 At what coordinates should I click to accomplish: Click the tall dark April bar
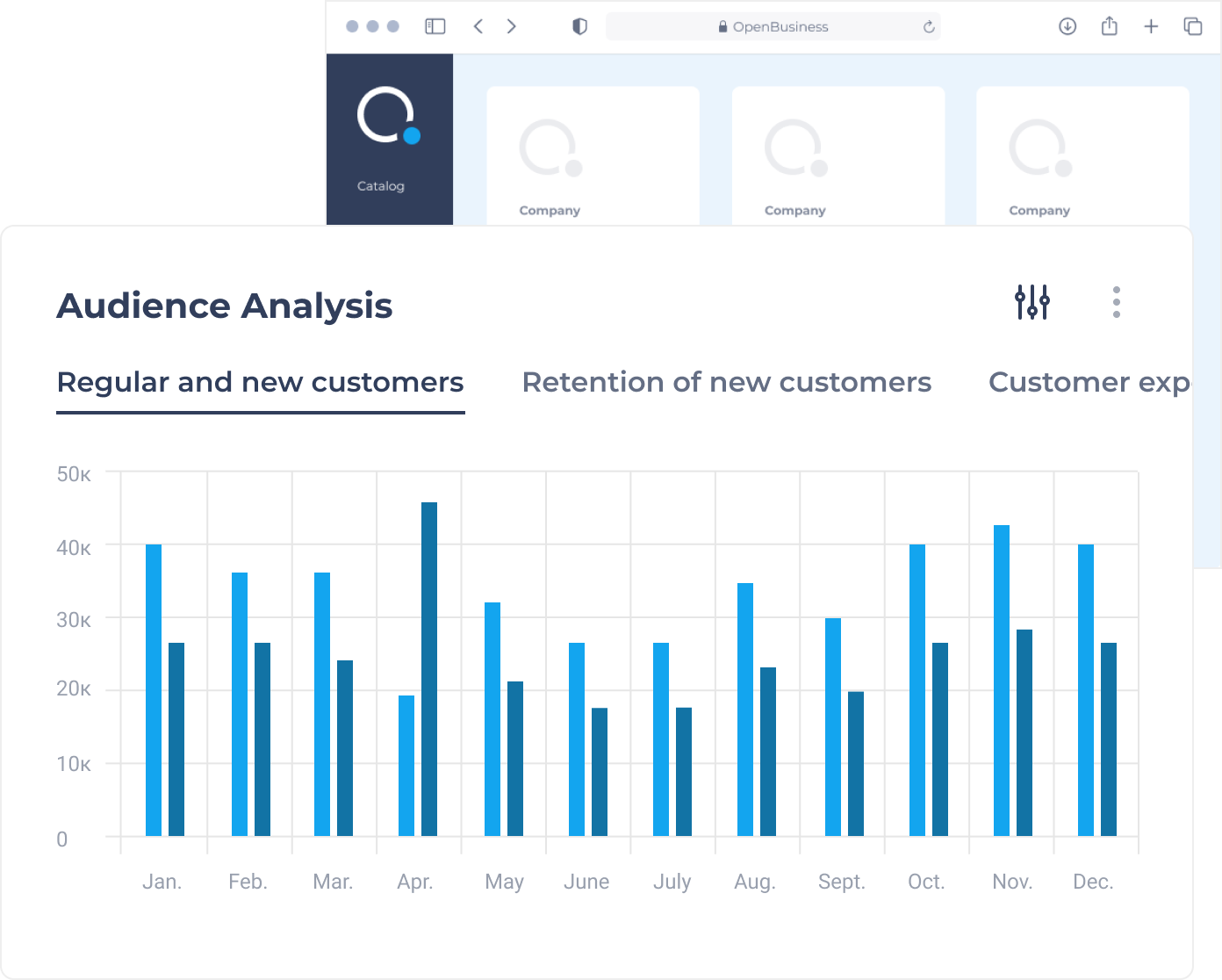[x=429, y=669]
